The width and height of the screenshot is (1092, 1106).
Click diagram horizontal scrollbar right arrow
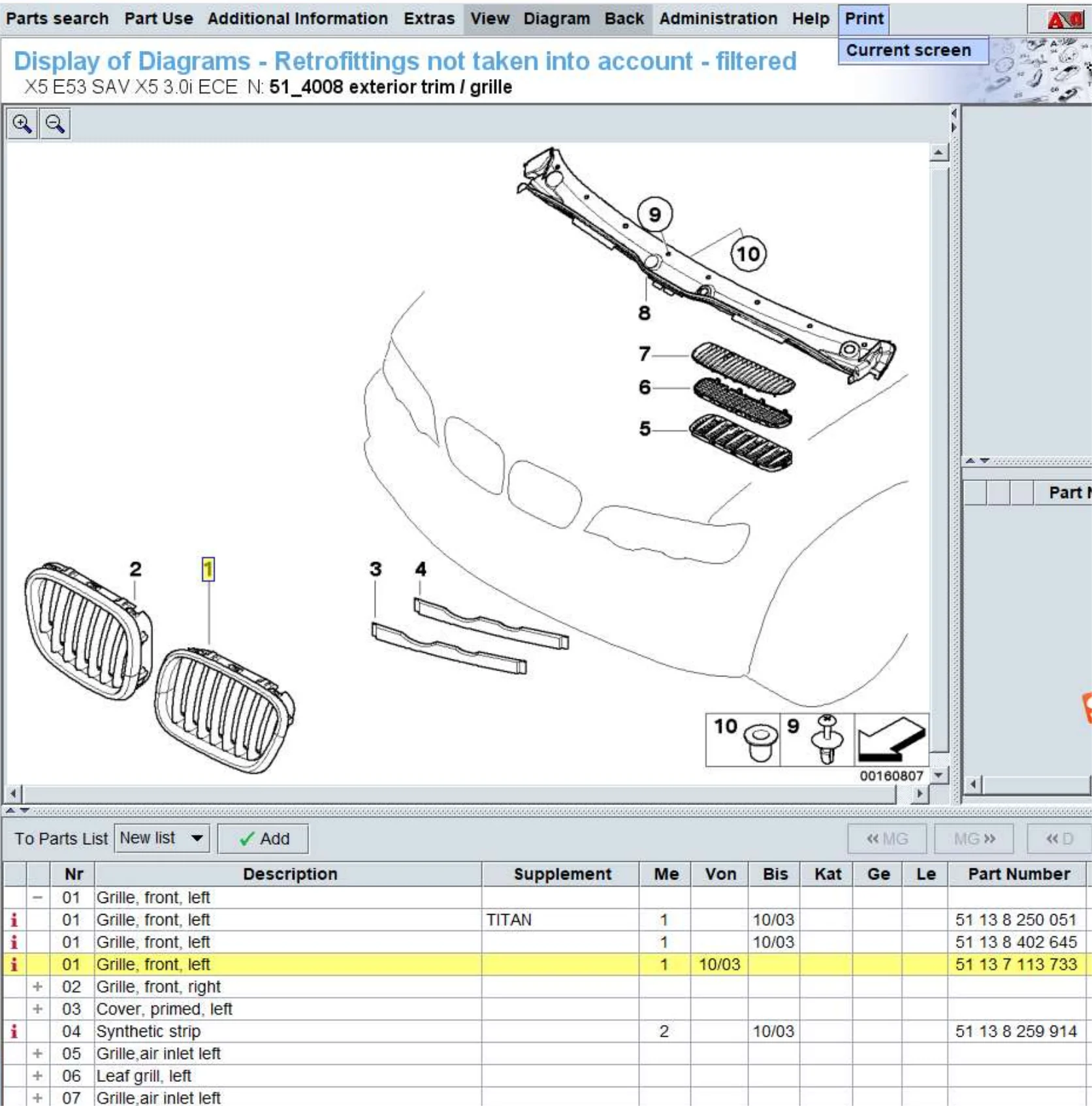point(920,794)
